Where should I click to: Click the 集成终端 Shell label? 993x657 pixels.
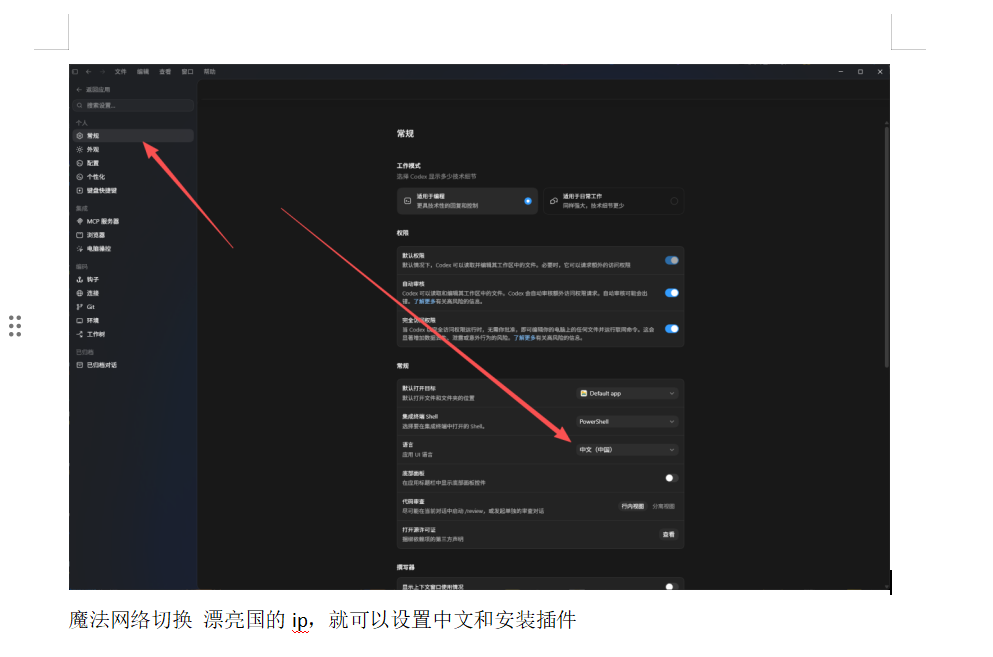[420, 417]
